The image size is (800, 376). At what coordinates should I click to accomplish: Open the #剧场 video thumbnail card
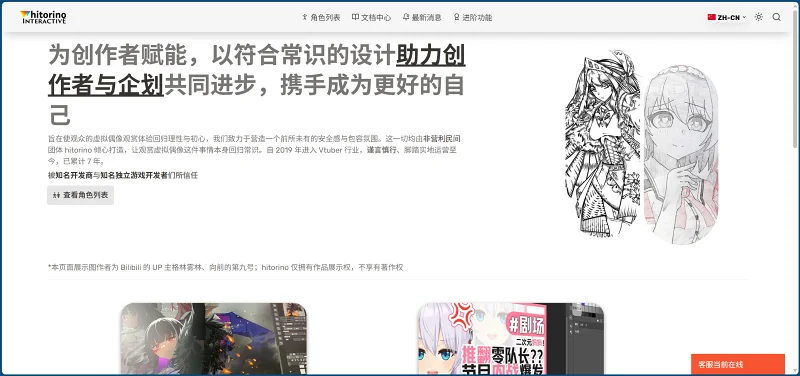(x=510, y=339)
